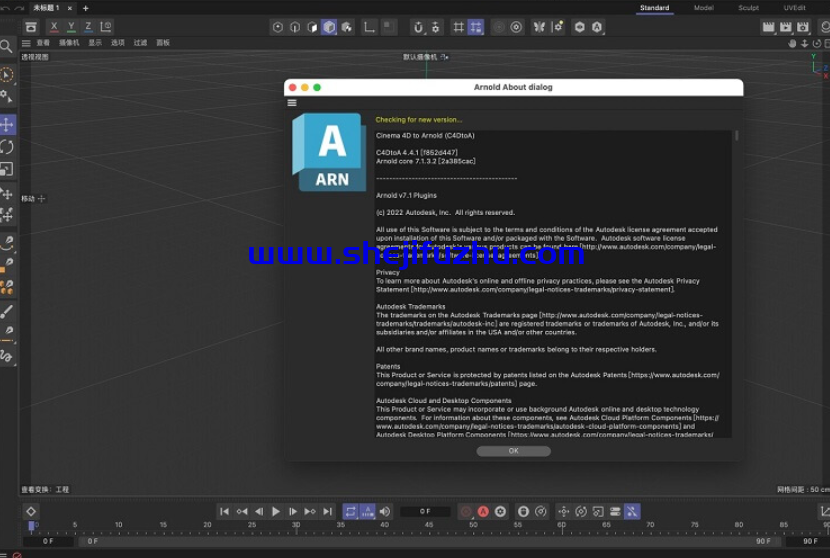Click the axis mode L-shaped icon
Image resolution: width=830 pixels, height=558 pixels.
pyautogui.click(x=369, y=27)
